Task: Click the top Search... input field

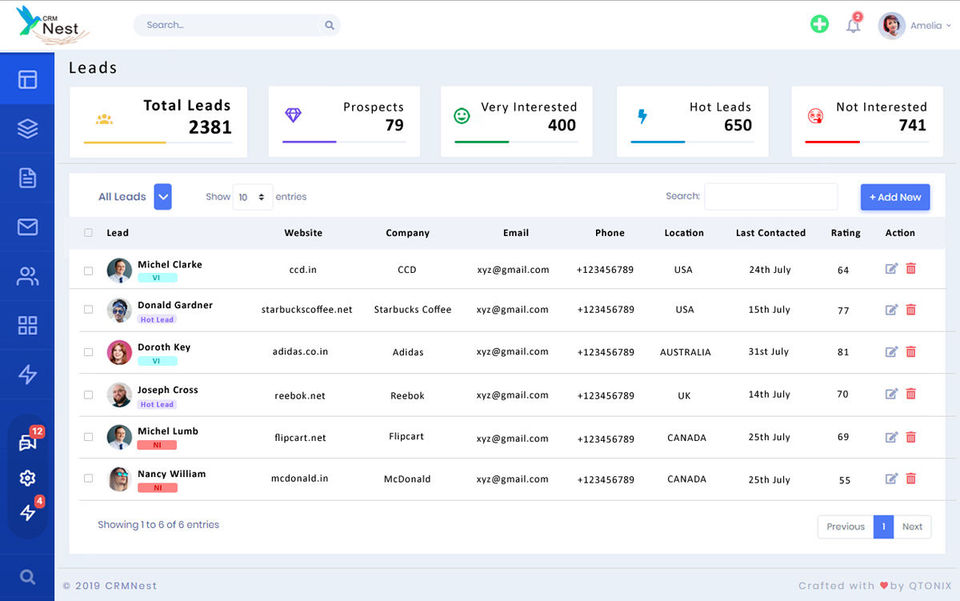Action: [237, 25]
